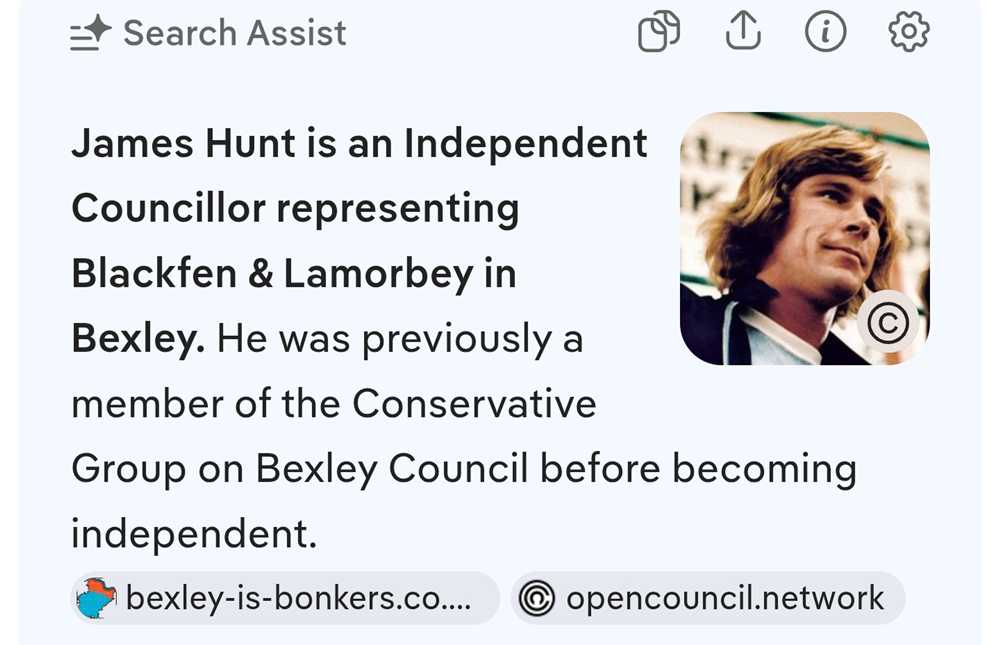Click the final word "independent."
Image resolution: width=1000 pixels, height=645 pixels.
[x=193, y=534]
